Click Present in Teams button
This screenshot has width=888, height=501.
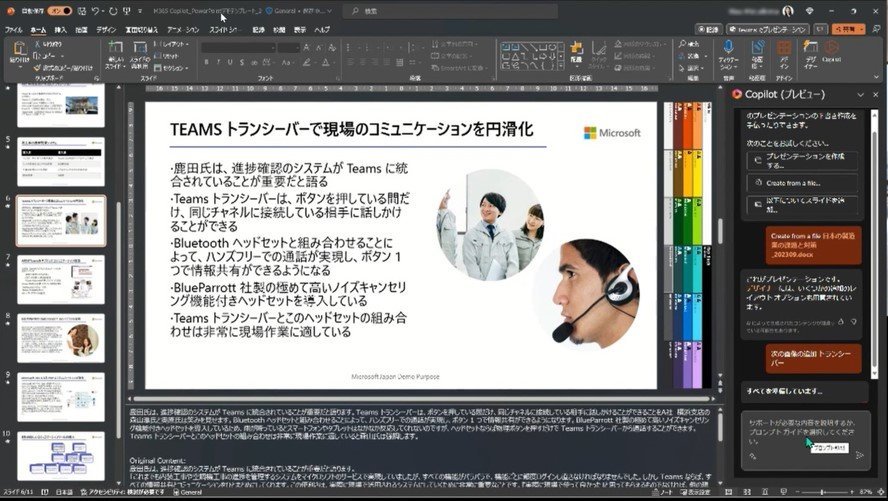point(768,29)
